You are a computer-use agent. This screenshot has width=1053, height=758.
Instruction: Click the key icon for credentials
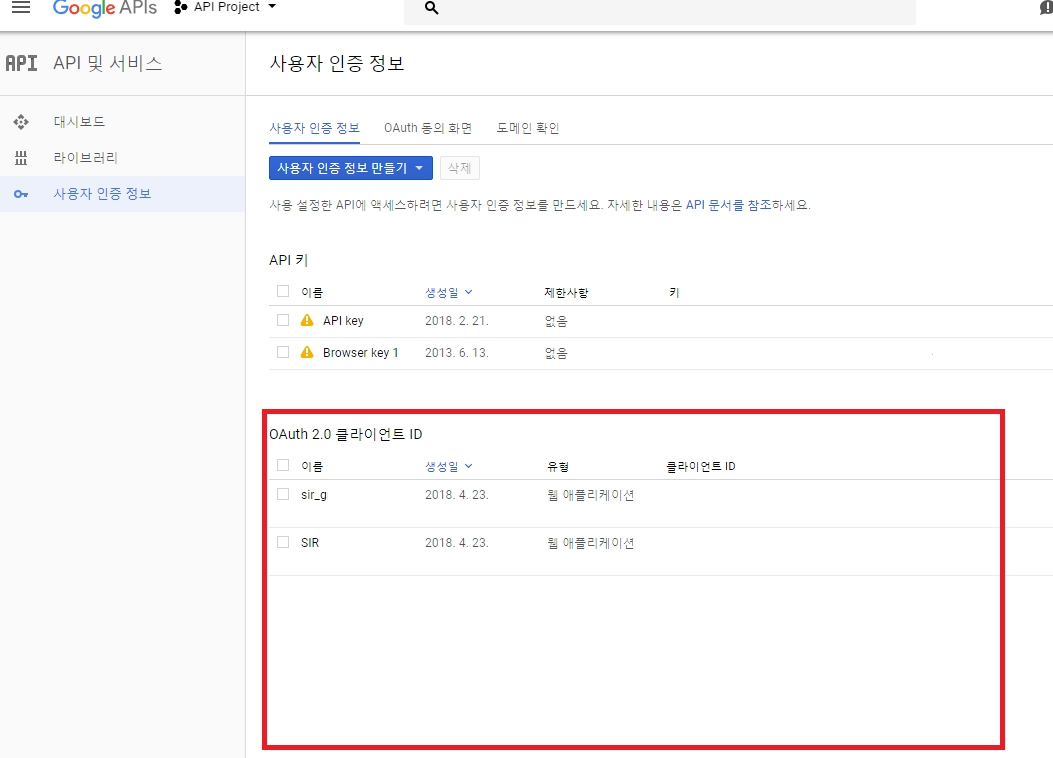[21, 194]
